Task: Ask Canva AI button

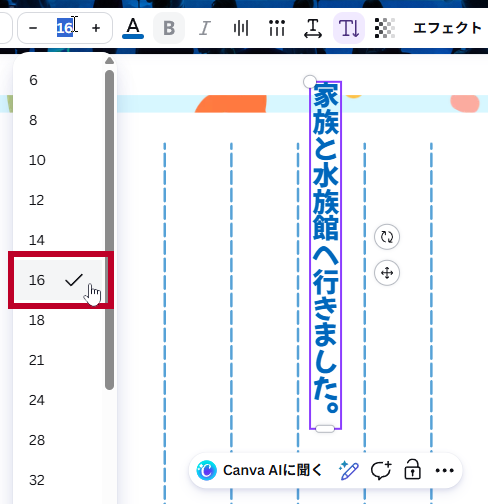Action: click(259, 470)
